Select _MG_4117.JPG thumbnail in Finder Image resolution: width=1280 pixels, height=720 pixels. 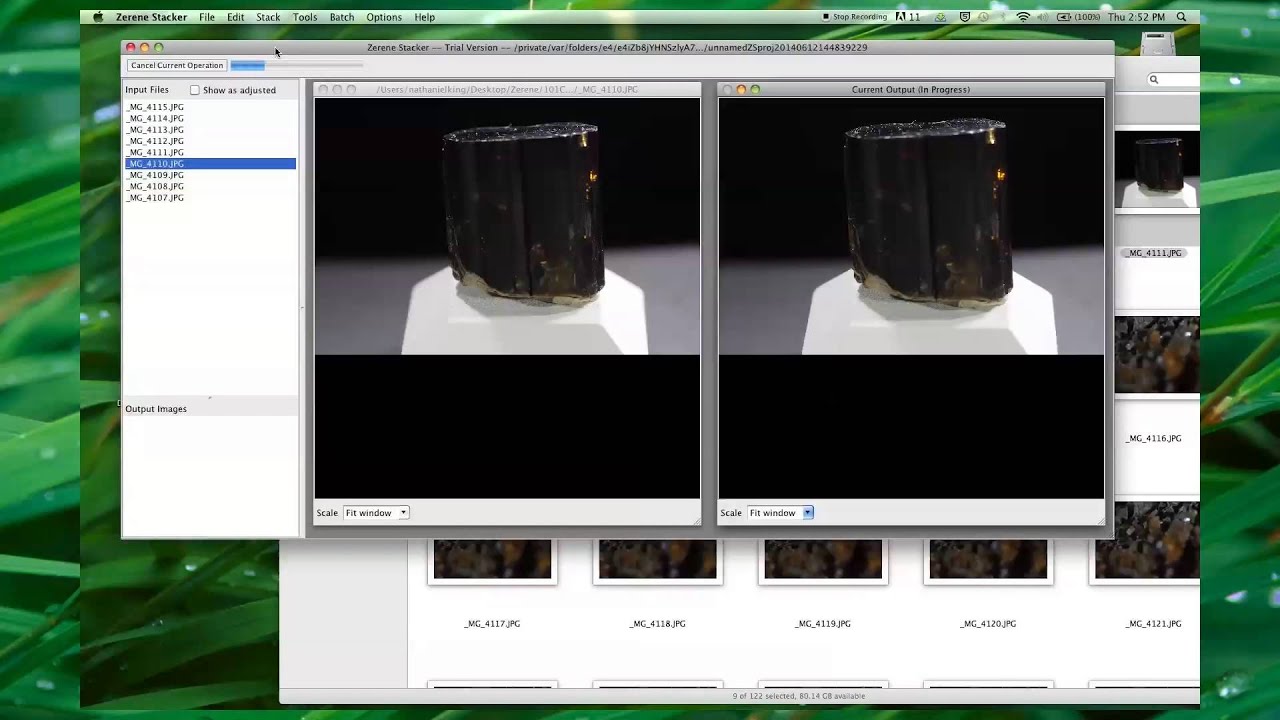(x=492, y=560)
